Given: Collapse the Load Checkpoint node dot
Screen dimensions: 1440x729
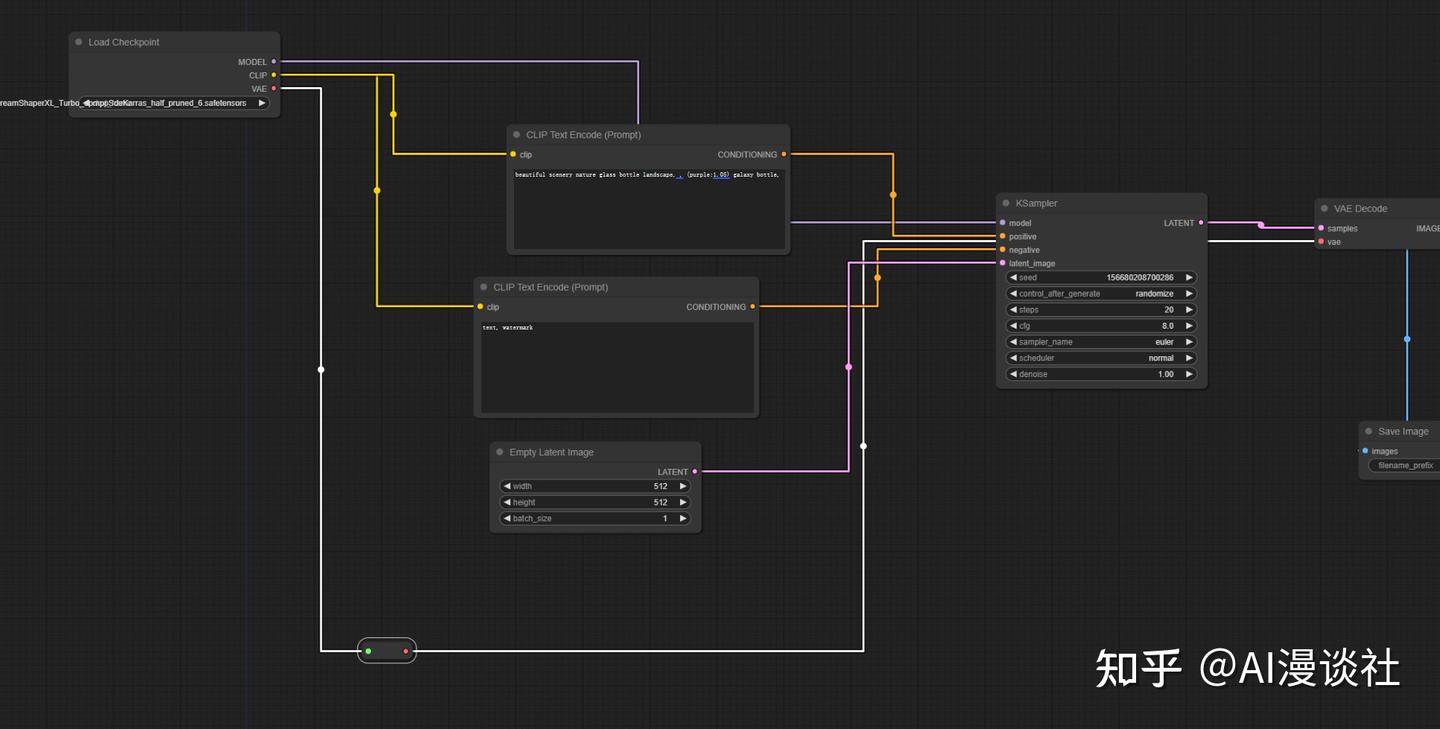Looking at the screenshot, I should click(x=79, y=42).
